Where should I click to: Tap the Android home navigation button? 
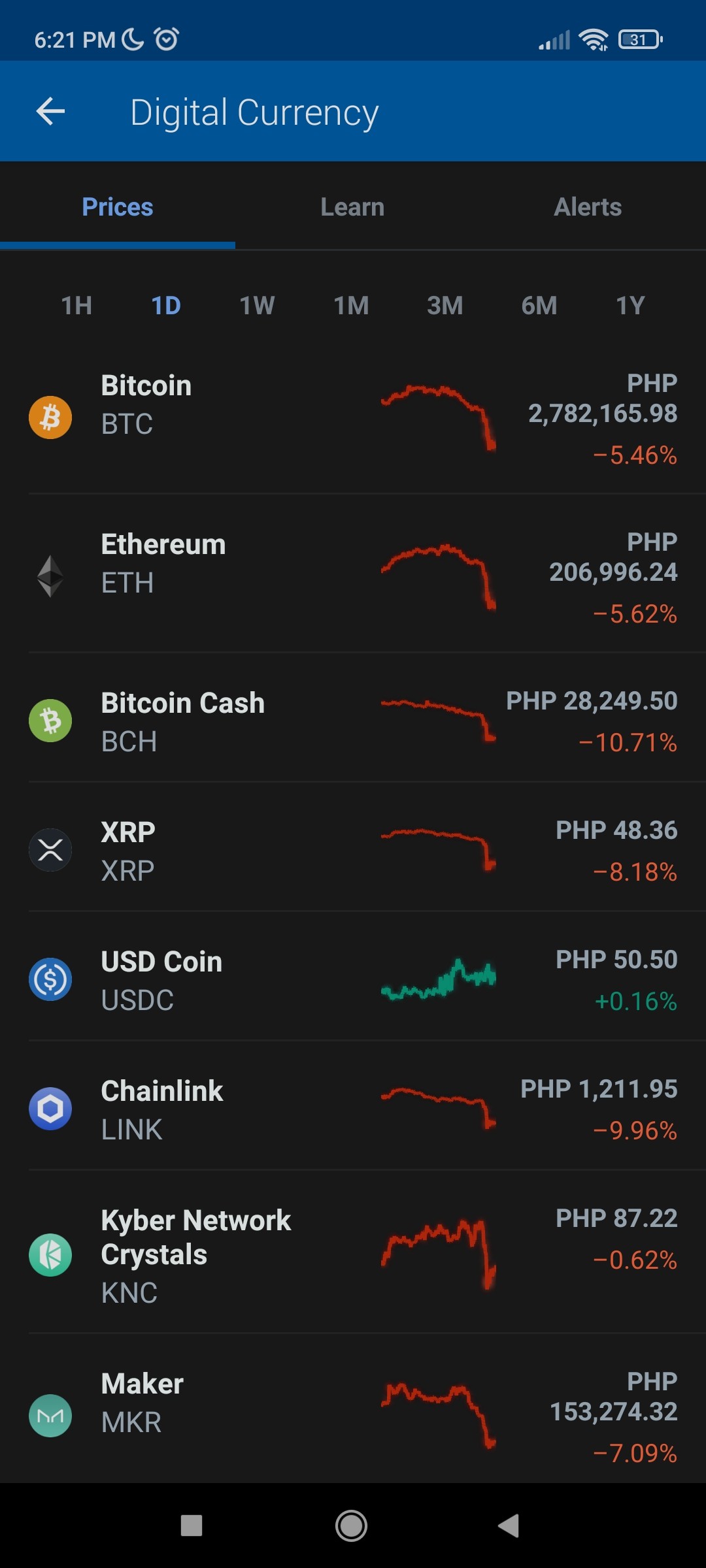351,1526
